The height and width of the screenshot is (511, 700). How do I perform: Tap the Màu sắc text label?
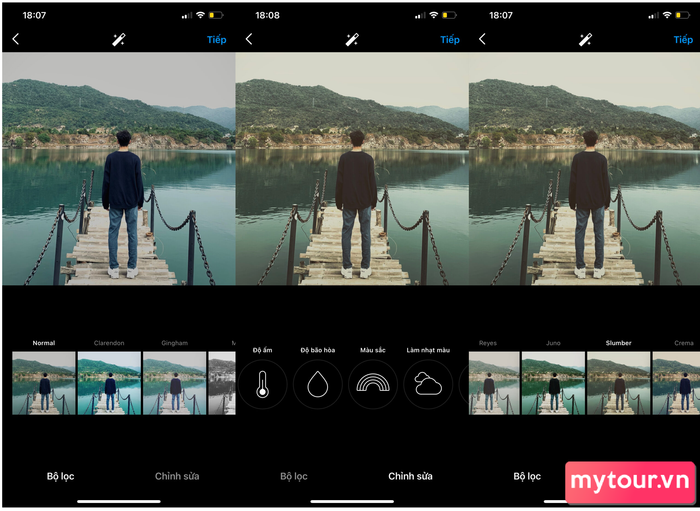pos(373,350)
